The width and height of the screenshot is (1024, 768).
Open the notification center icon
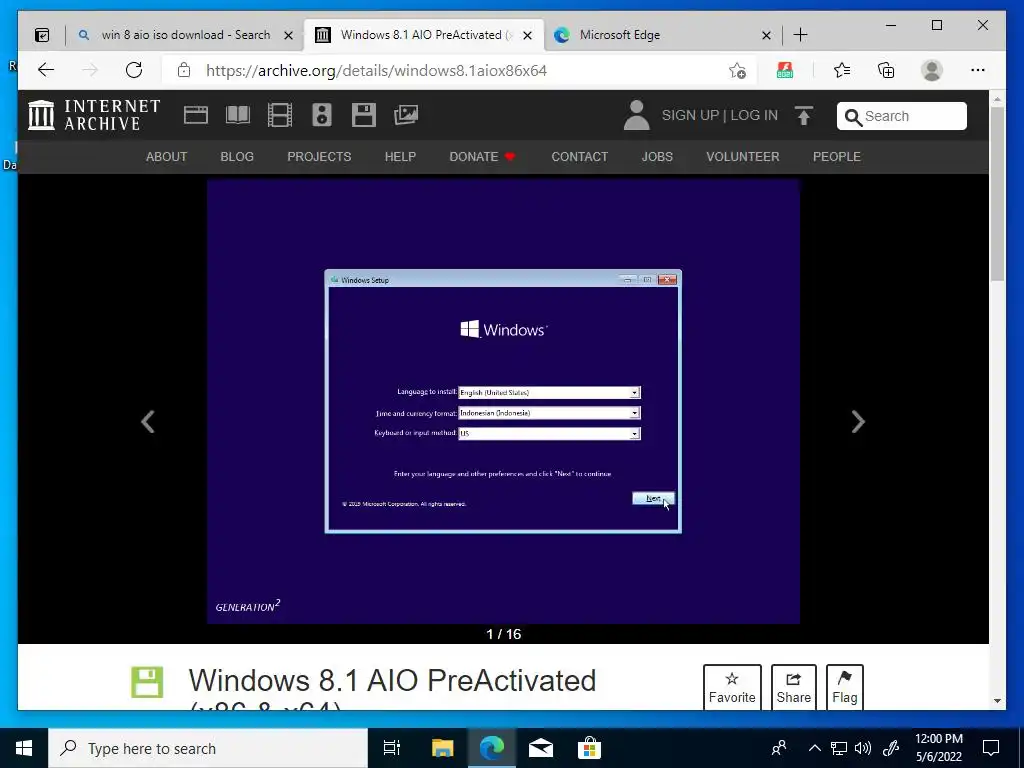click(991, 748)
